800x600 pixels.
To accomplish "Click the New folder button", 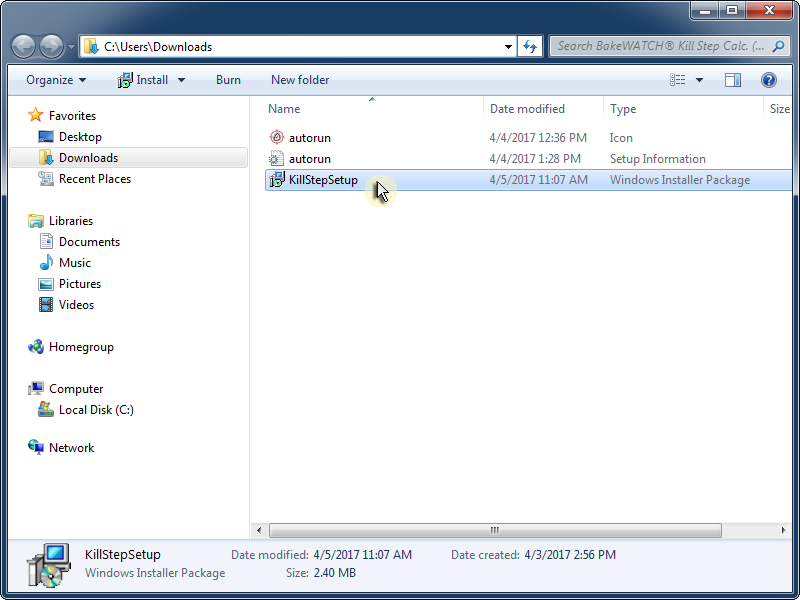I will (x=300, y=80).
